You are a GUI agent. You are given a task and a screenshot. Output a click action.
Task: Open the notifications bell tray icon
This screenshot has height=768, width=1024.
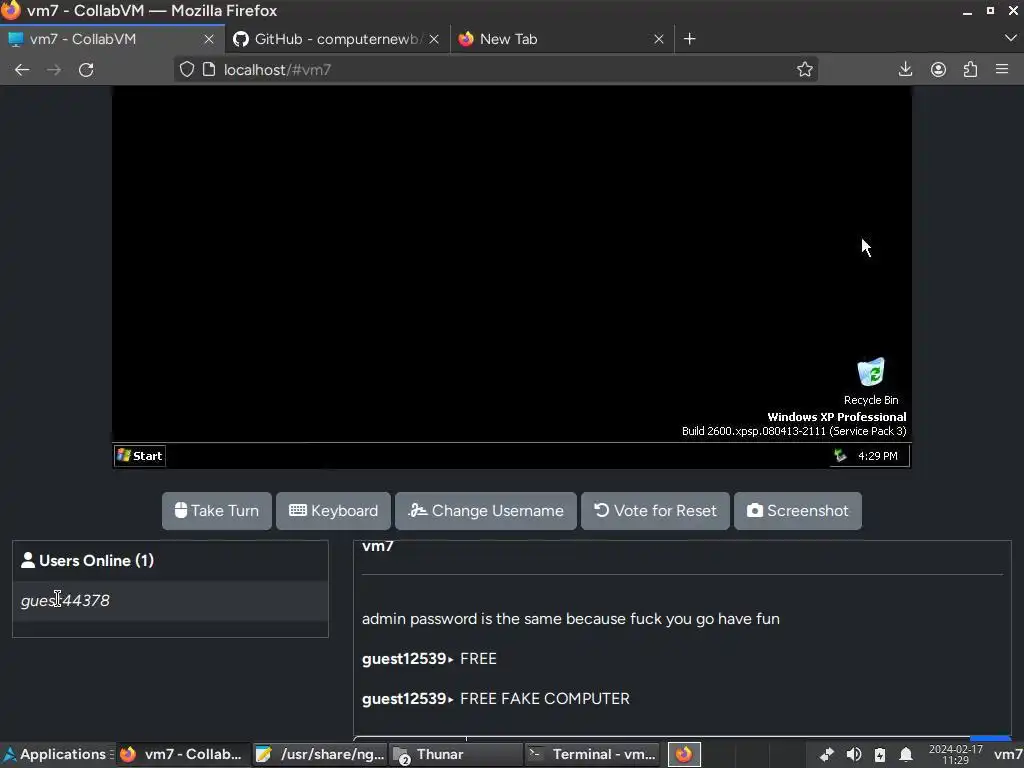(x=906, y=755)
